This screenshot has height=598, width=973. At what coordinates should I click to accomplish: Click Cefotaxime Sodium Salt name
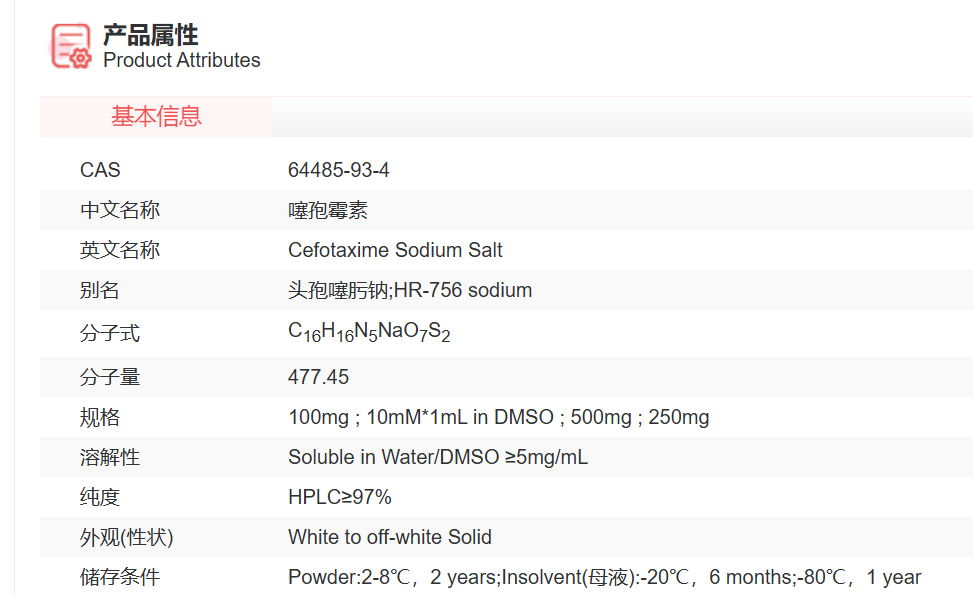point(395,250)
